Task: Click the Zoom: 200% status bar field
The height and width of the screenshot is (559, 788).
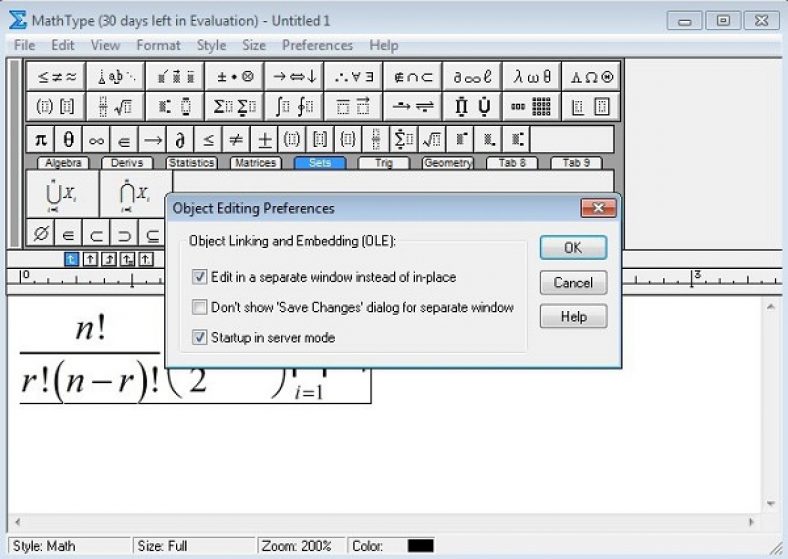Action: (x=301, y=546)
